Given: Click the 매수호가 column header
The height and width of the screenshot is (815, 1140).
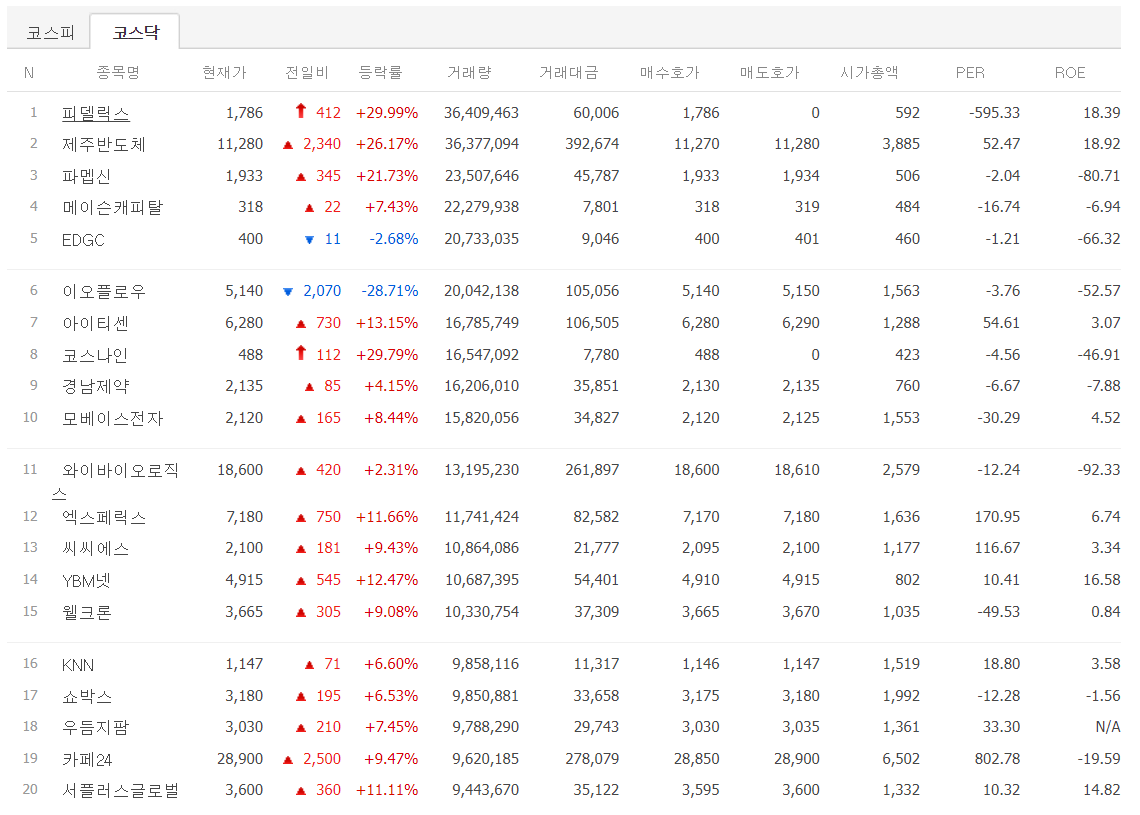Looking at the screenshot, I should pyautogui.click(x=670, y=72).
